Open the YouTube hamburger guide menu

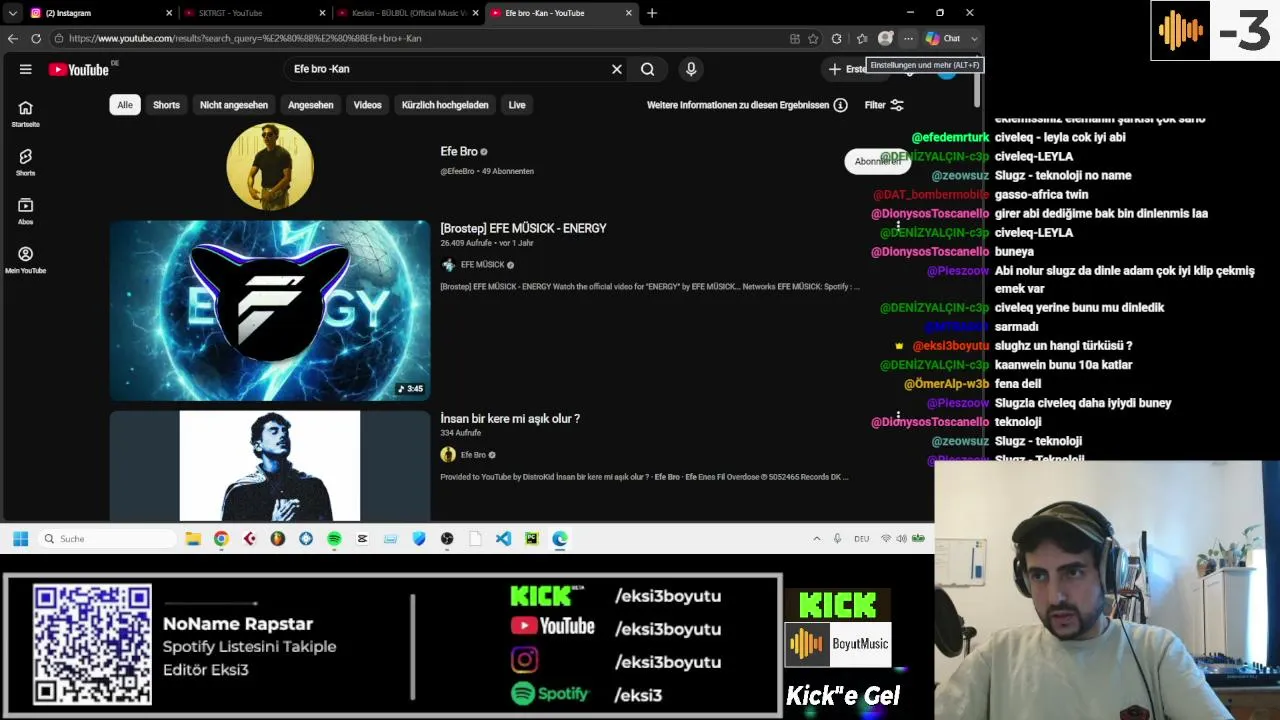[26, 69]
